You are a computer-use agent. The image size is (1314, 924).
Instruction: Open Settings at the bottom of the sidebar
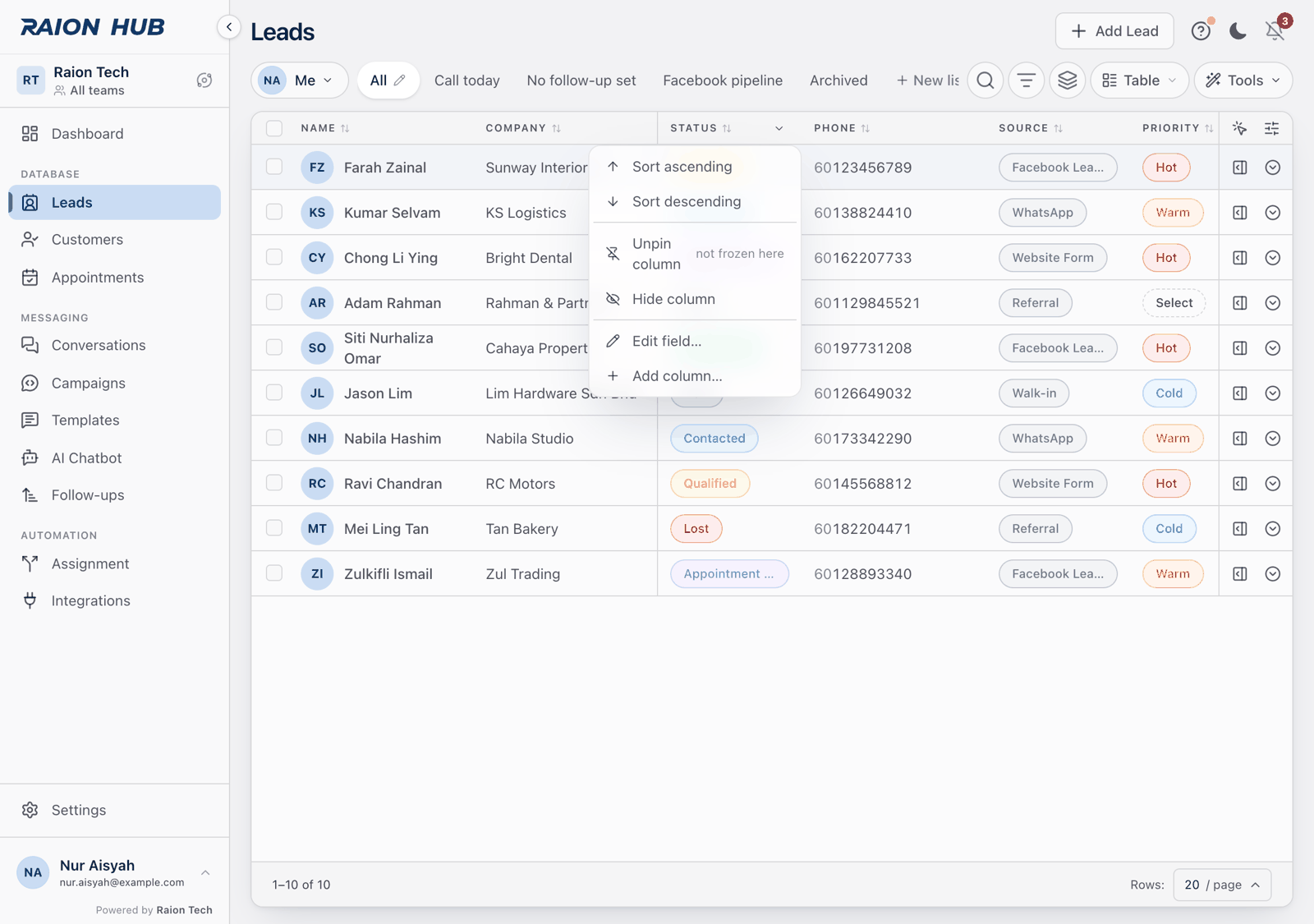[x=115, y=811]
